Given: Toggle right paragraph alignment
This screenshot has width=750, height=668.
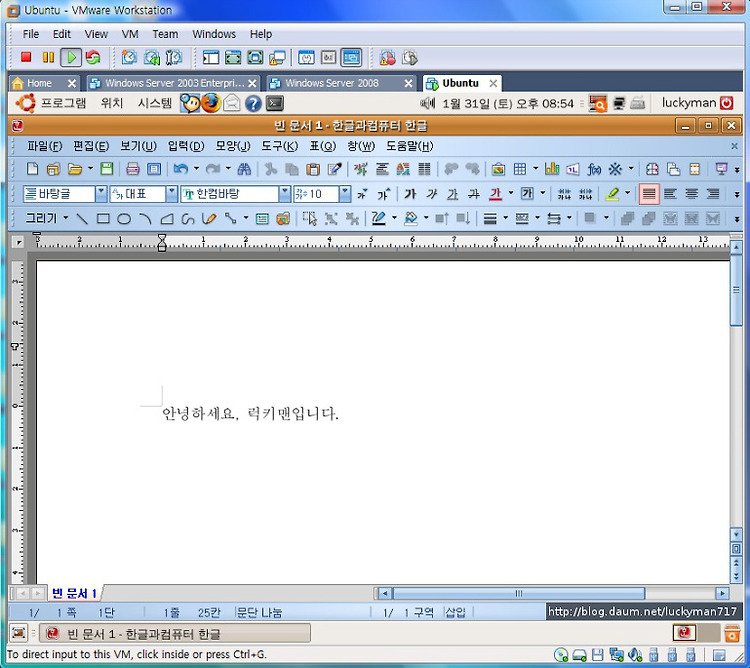Looking at the screenshot, I should [713, 194].
